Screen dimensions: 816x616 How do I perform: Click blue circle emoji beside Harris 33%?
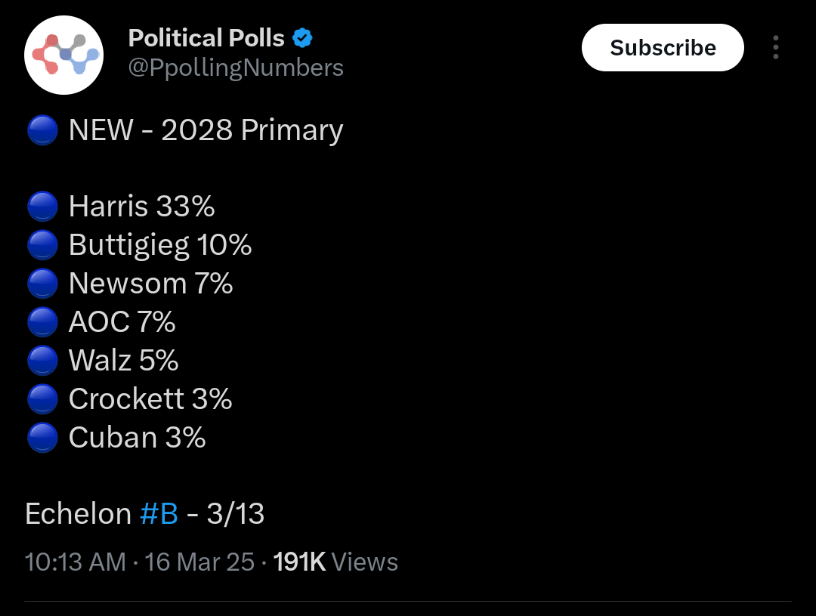42,207
